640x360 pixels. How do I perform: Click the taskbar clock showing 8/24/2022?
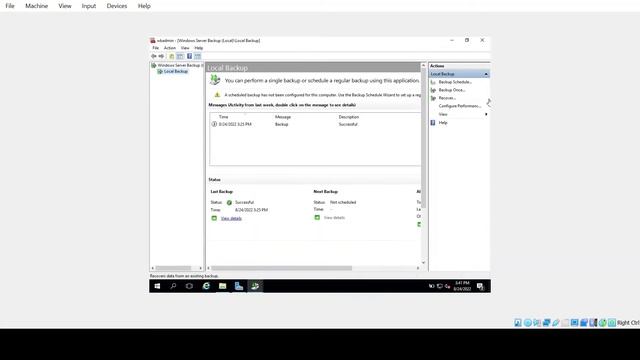click(462, 286)
